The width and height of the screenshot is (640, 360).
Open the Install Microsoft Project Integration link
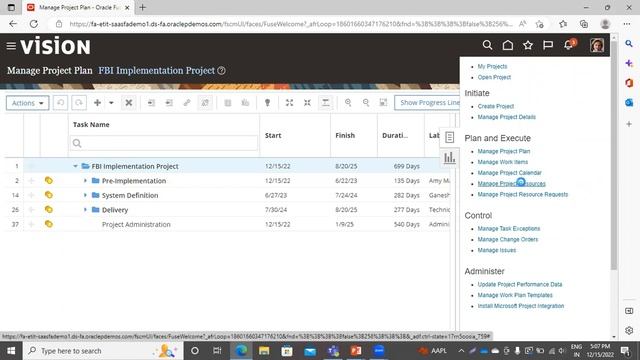pos(521,306)
